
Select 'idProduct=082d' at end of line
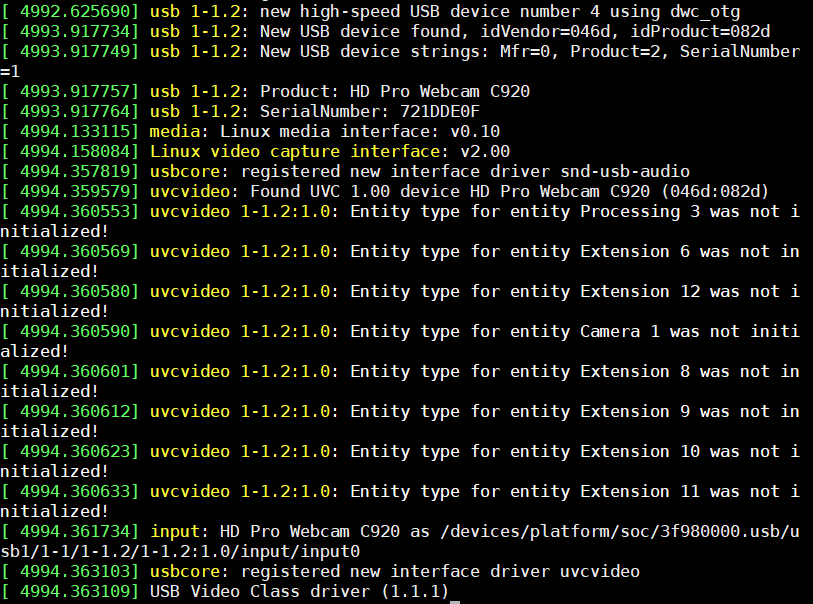point(700,32)
